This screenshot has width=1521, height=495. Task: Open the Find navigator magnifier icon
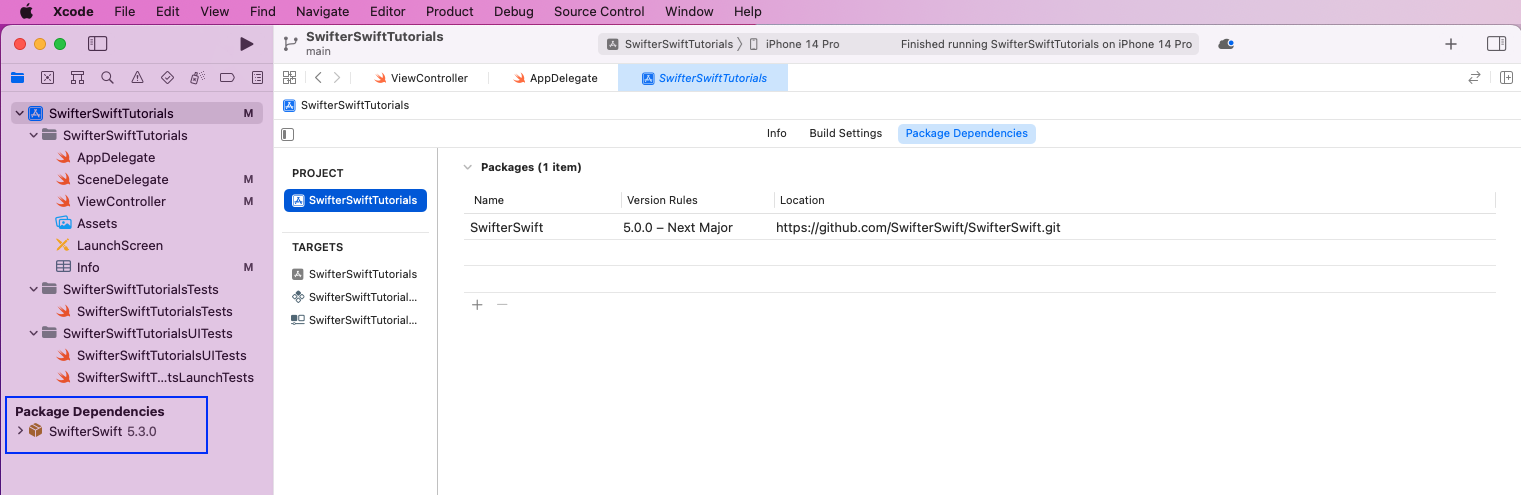click(x=107, y=78)
